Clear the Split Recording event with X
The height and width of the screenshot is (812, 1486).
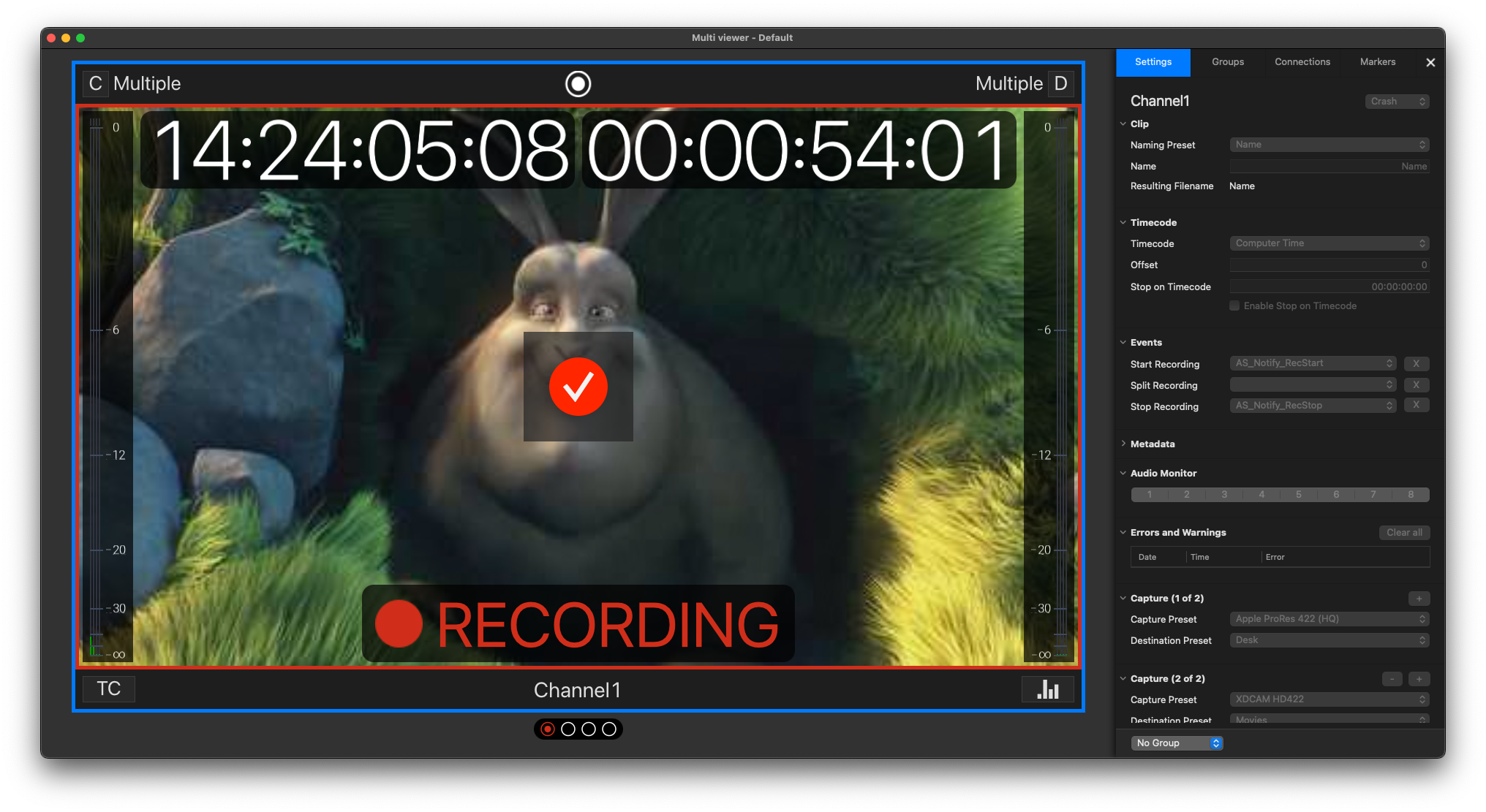[1417, 384]
